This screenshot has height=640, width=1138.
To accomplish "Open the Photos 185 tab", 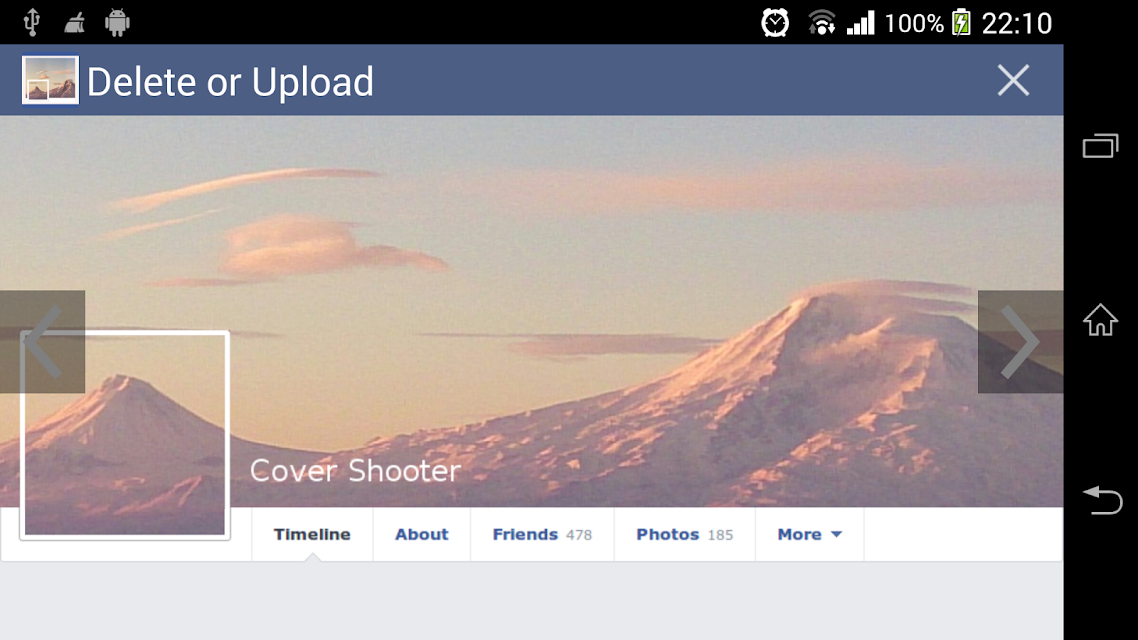I will [684, 534].
